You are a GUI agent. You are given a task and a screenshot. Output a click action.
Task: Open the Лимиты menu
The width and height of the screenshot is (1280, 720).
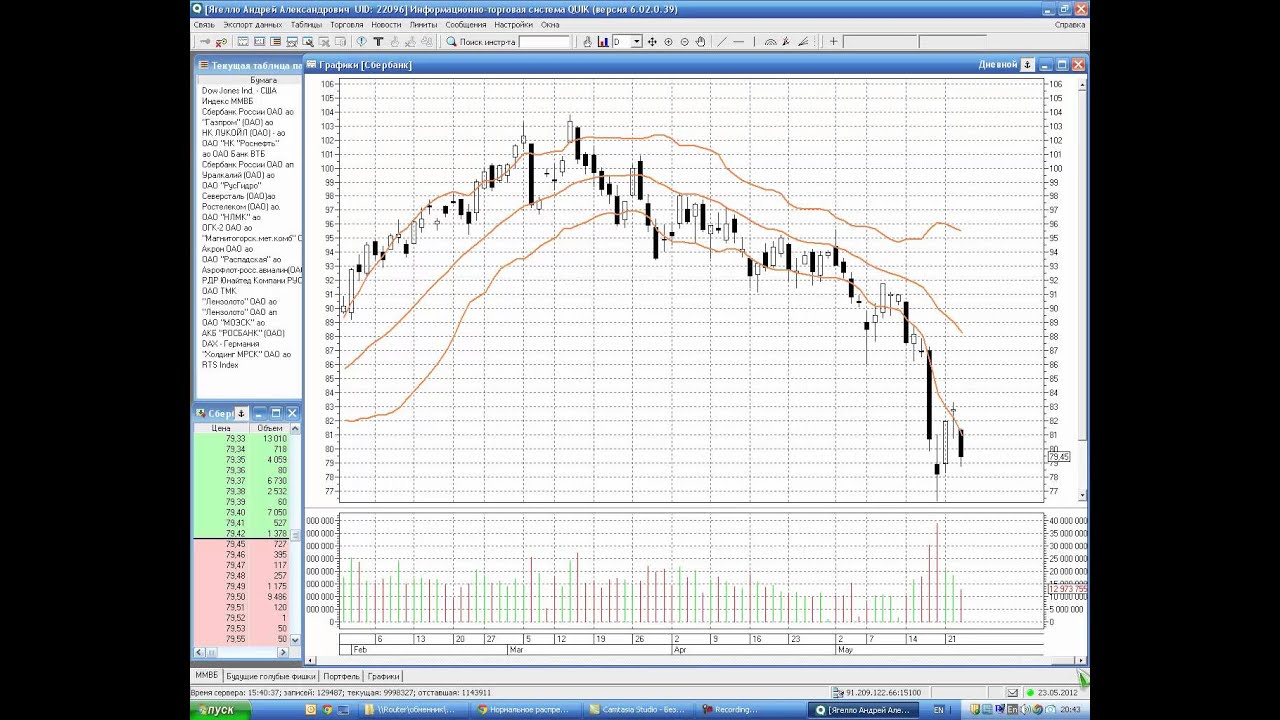(423, 24)
